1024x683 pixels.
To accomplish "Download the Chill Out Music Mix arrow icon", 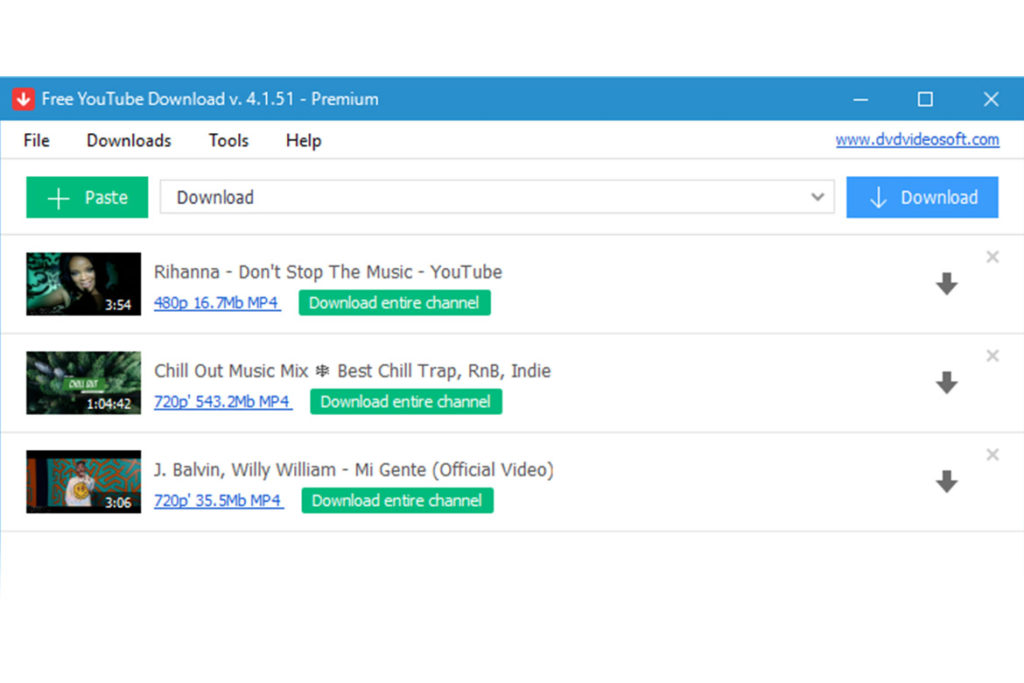I will (946, 383).
